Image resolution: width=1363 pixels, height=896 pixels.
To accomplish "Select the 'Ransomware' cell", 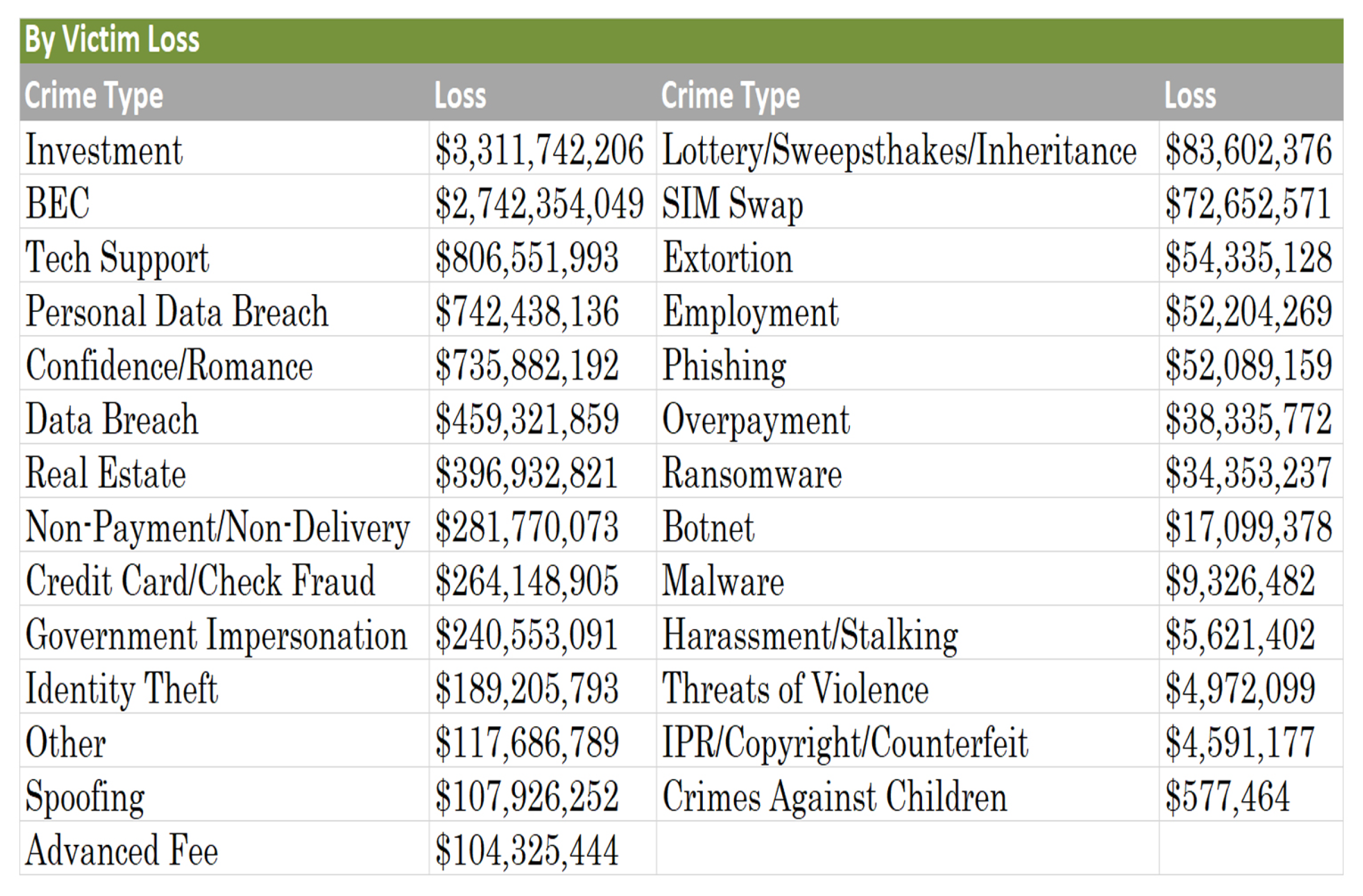I will click(x=752, y=473).
